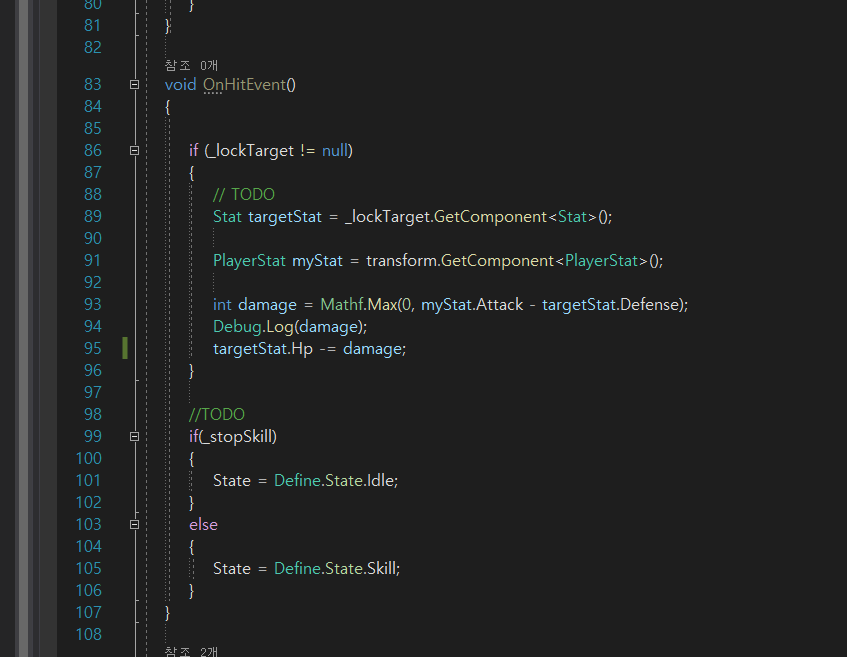
Task: Click myStat.Attack in the damage formula
Action: point(472,305)
